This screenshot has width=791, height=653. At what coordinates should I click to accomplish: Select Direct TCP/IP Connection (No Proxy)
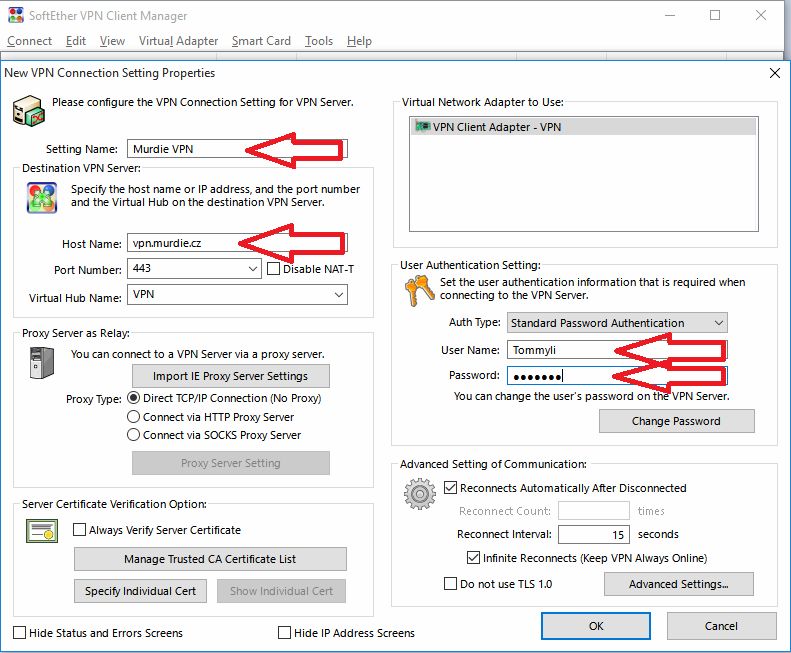coord(133,398)
